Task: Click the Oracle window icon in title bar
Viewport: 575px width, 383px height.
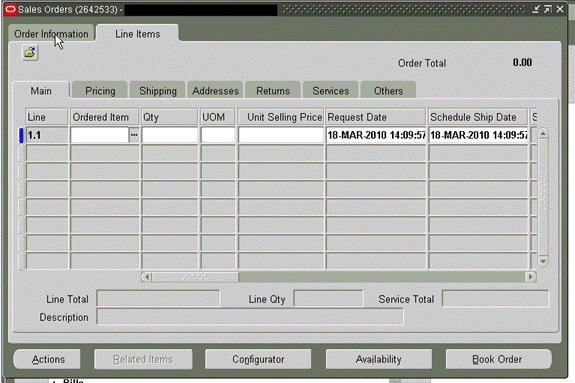Action: click(10, 9)
